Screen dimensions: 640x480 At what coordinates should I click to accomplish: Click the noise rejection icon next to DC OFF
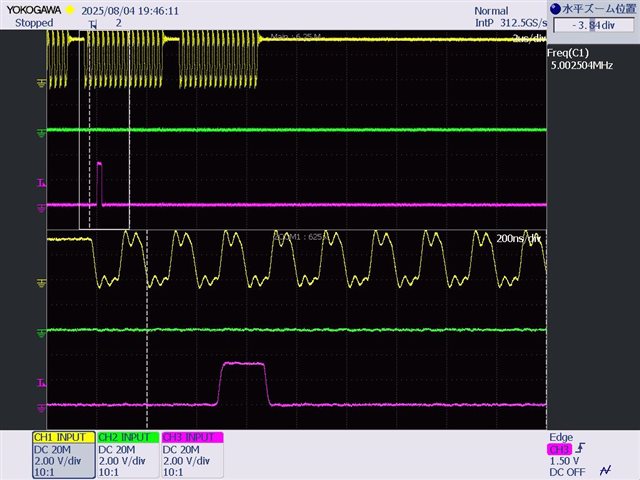pos(606,471)
